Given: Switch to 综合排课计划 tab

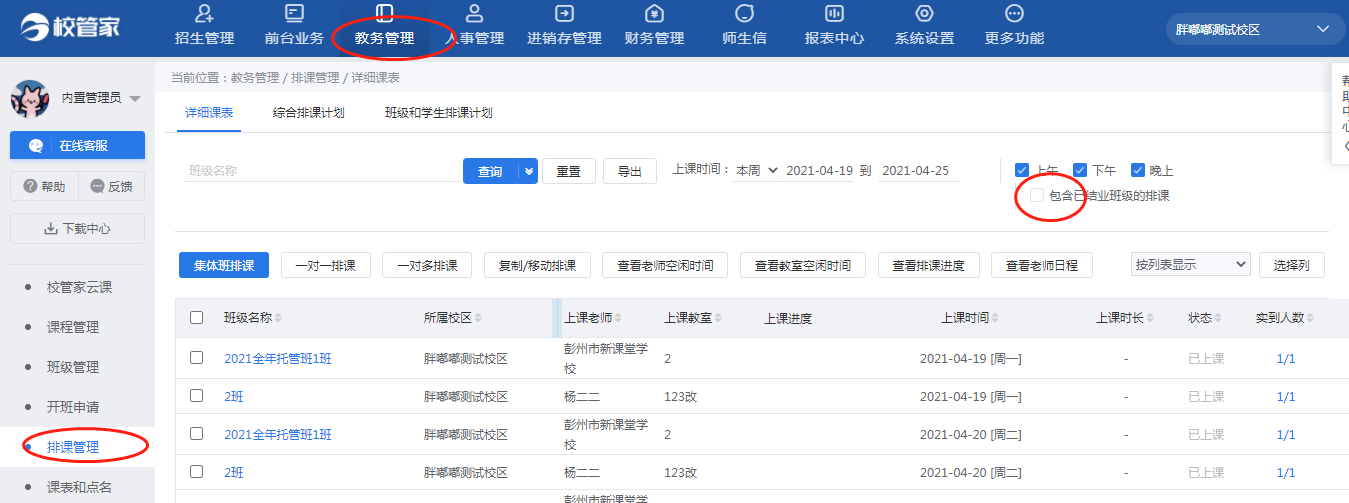Looking at the screenshot, I should click(x=308, y=113).
